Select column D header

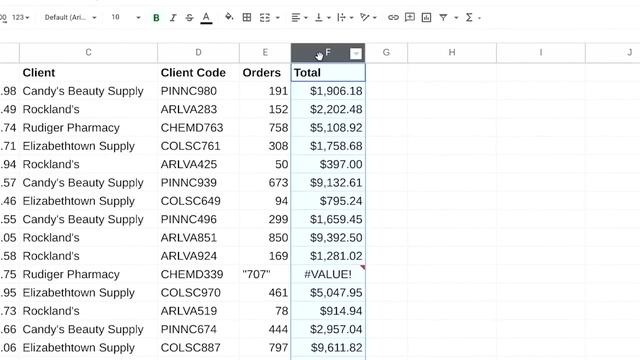198,53
